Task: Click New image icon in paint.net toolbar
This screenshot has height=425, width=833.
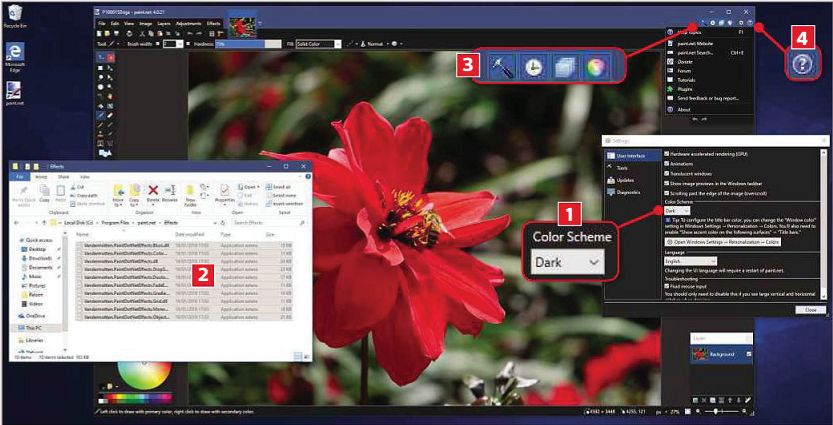Action: coord(99,33)
